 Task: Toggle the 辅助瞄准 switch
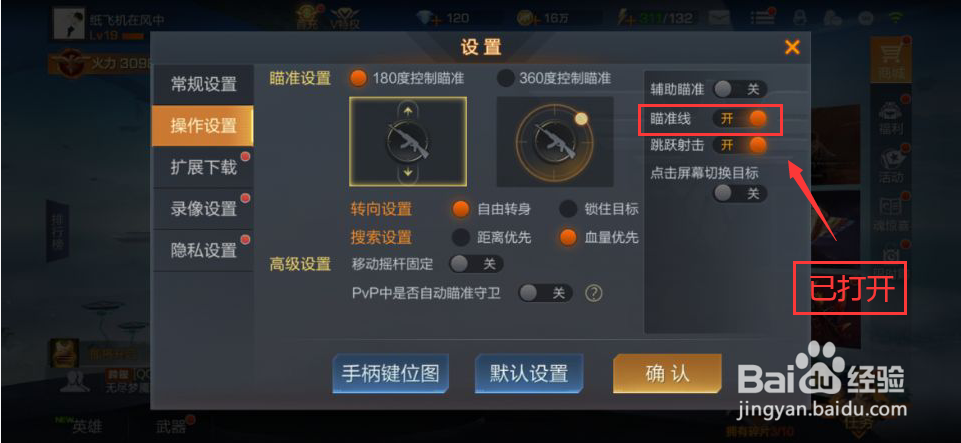click(740, 89)
